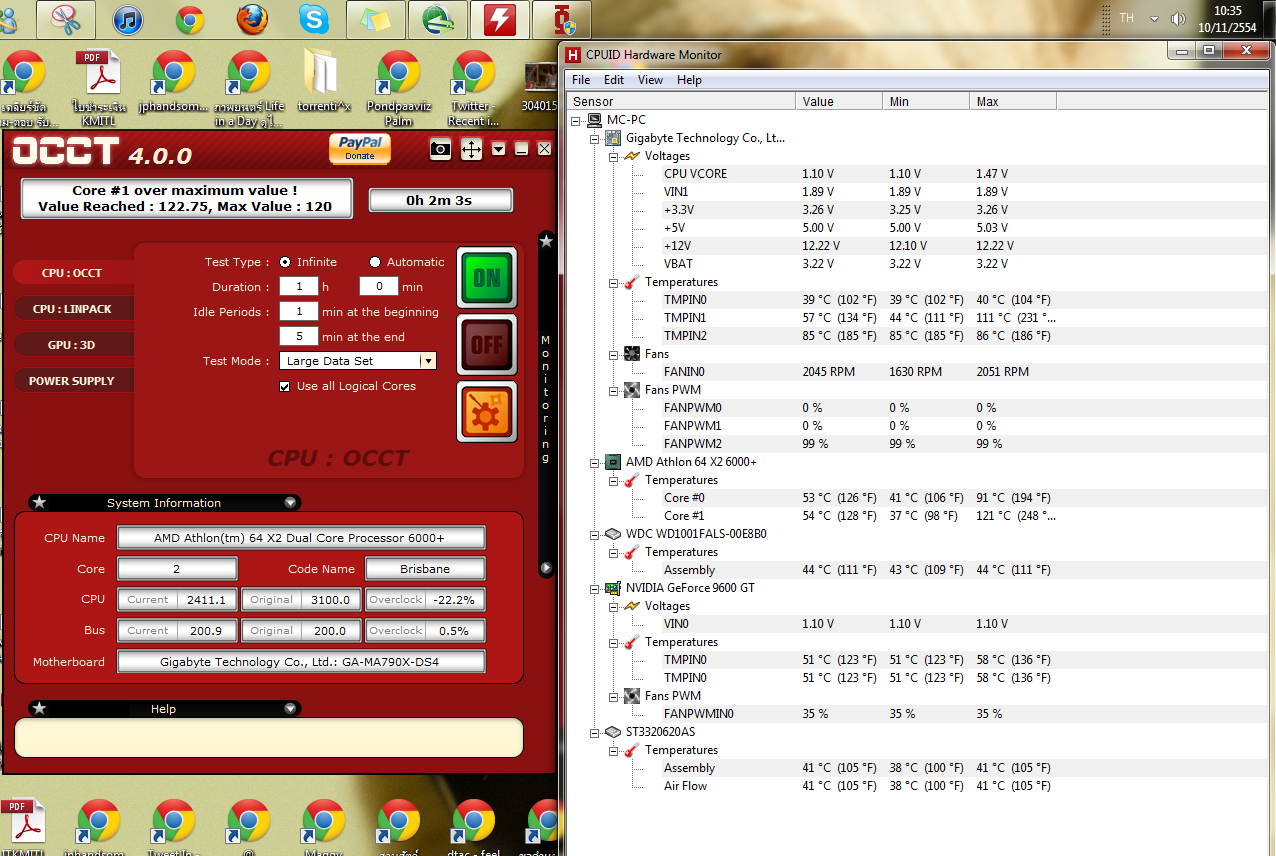Switch to the GPU : 3D tab
This screenshot has height=856, width=1276.
(x=72, y=345)
